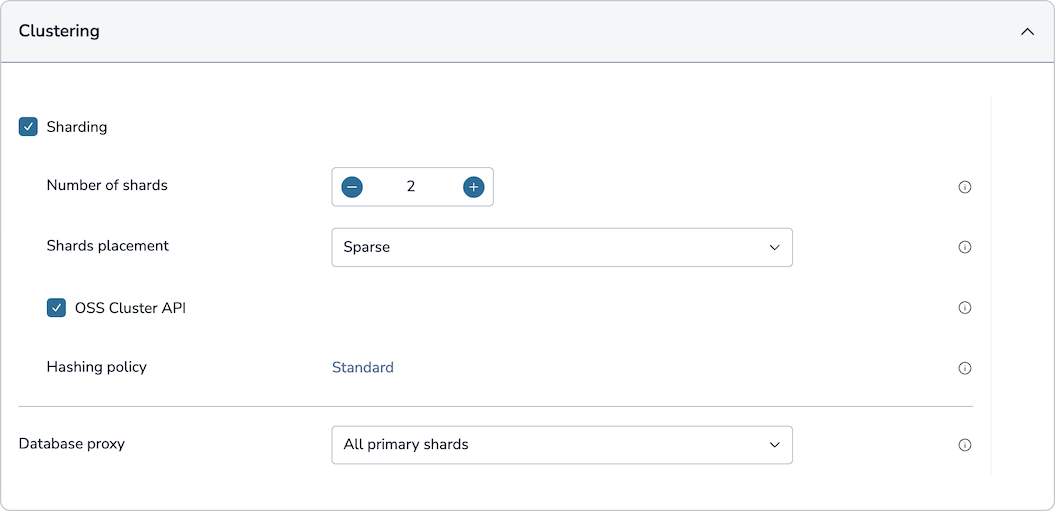
Task: Uncheck the Sharding checkbox
Action: click(28, 127)
